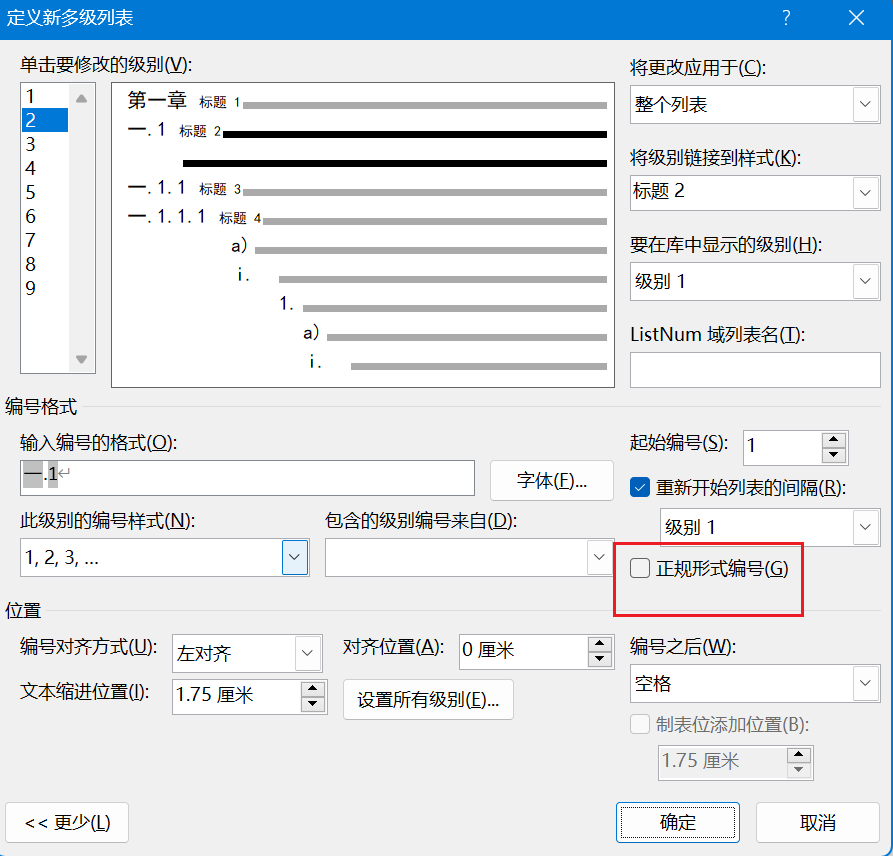Open the 此级别的编号样式 dropdown
The width and height of the screenshot is (893, 856).
point(294,557)
